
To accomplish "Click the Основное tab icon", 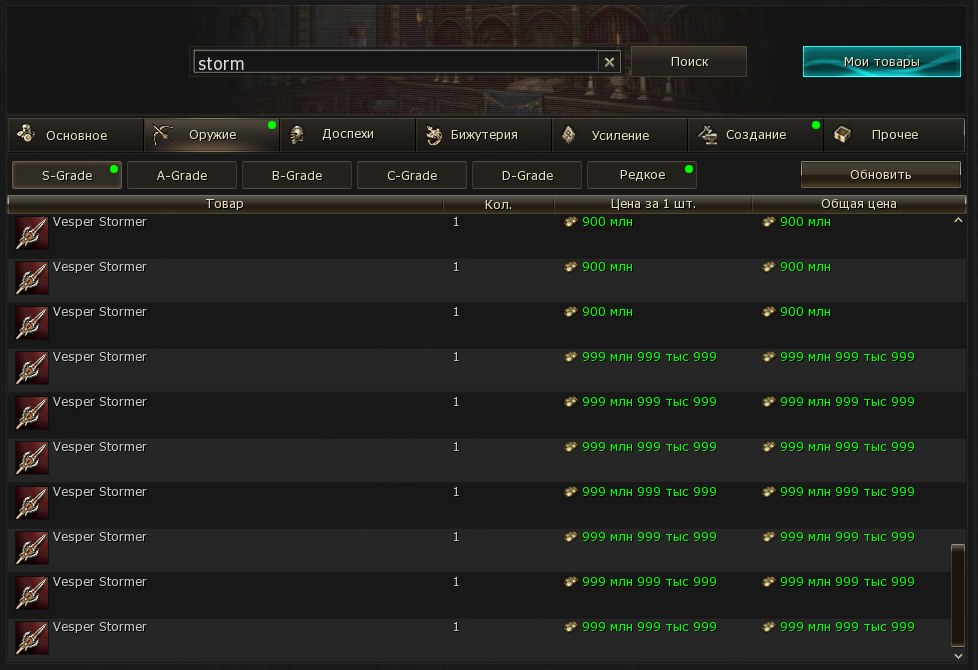I will 26,134.
